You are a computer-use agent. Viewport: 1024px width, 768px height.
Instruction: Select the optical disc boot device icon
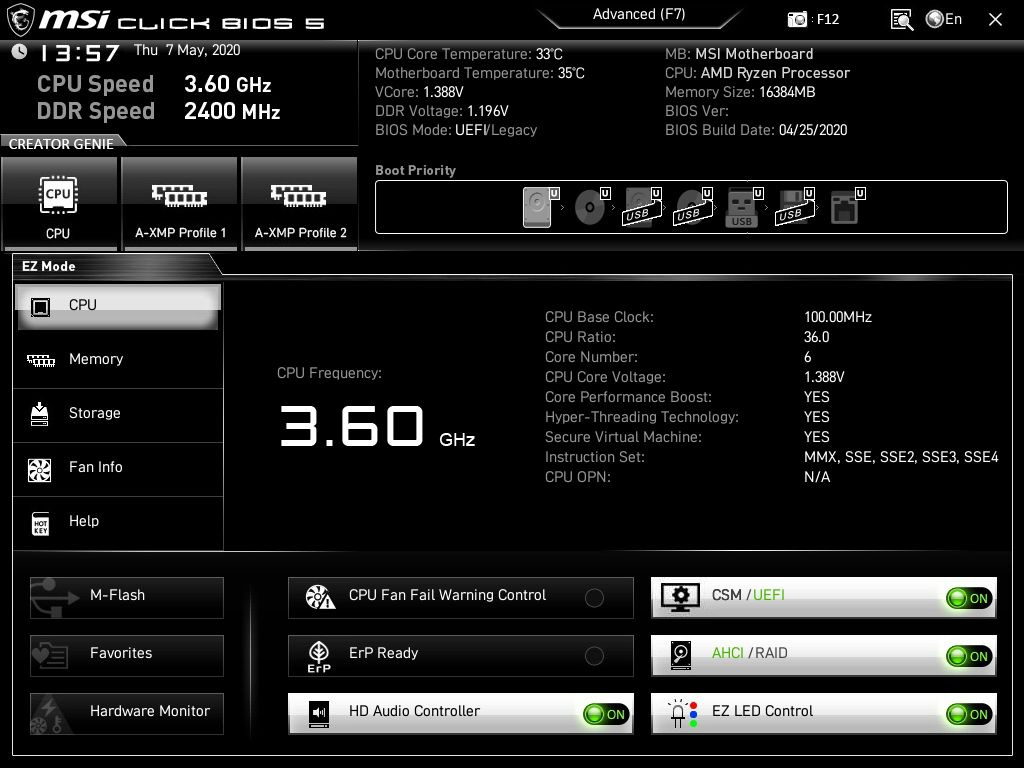[x=590, y=207]
